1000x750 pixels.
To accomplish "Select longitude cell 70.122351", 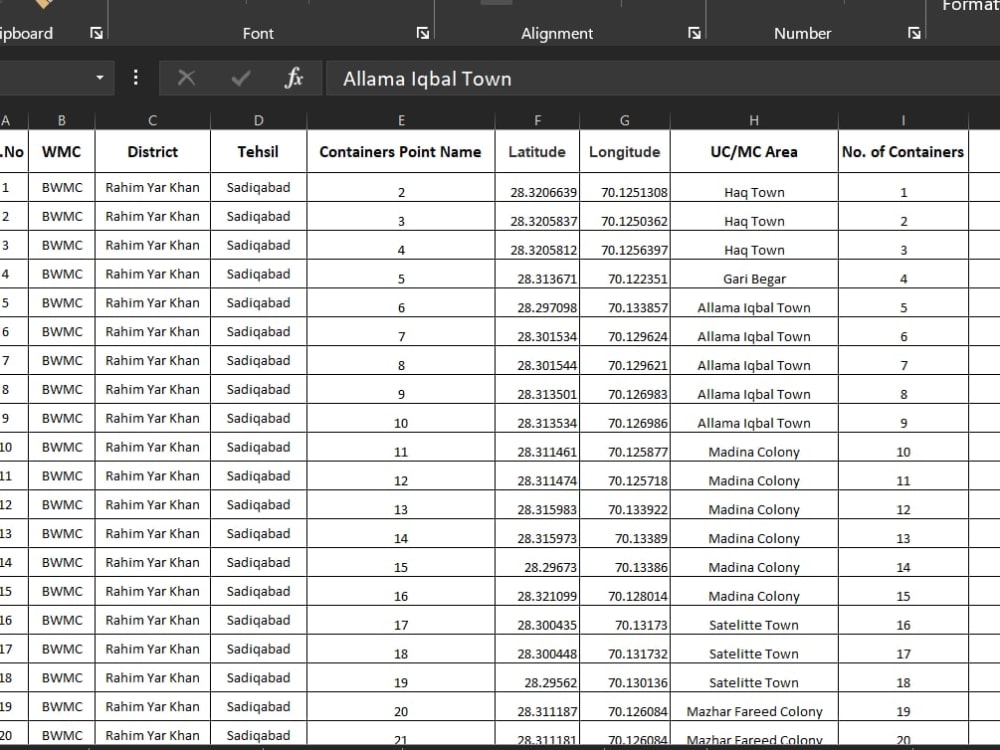I will click(x=625, y=274).
